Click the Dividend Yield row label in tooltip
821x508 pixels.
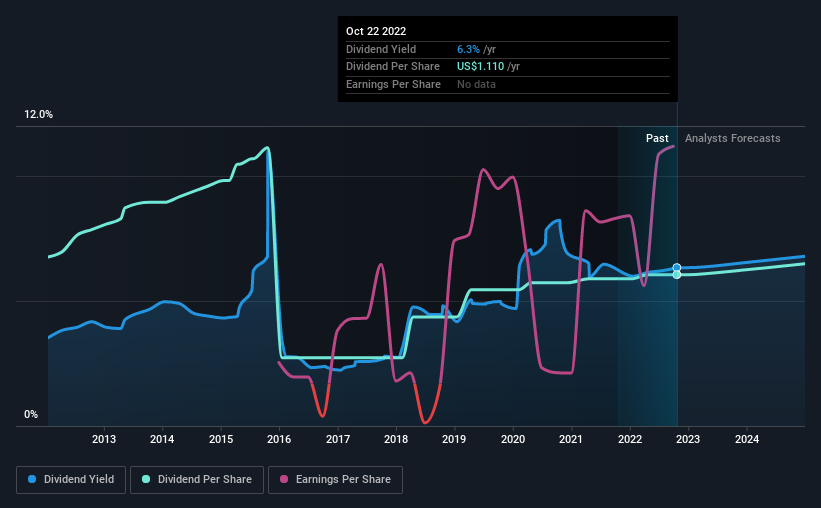[x=381, y=49]
